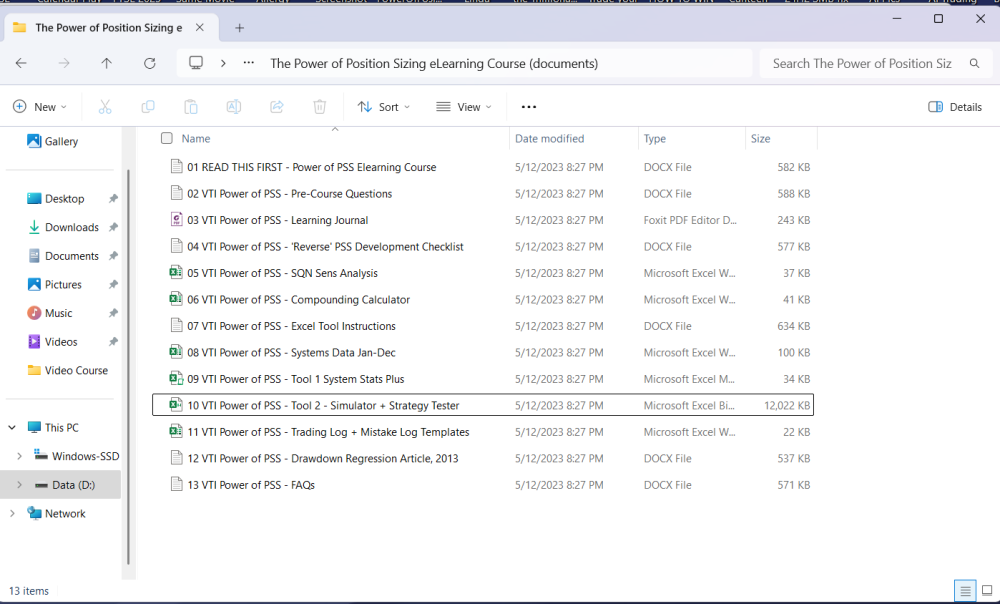This screenshot has height=604, width=1000.
Task: Click the Cut scissors icon in toolbar
Action: [x=105, y=107]
